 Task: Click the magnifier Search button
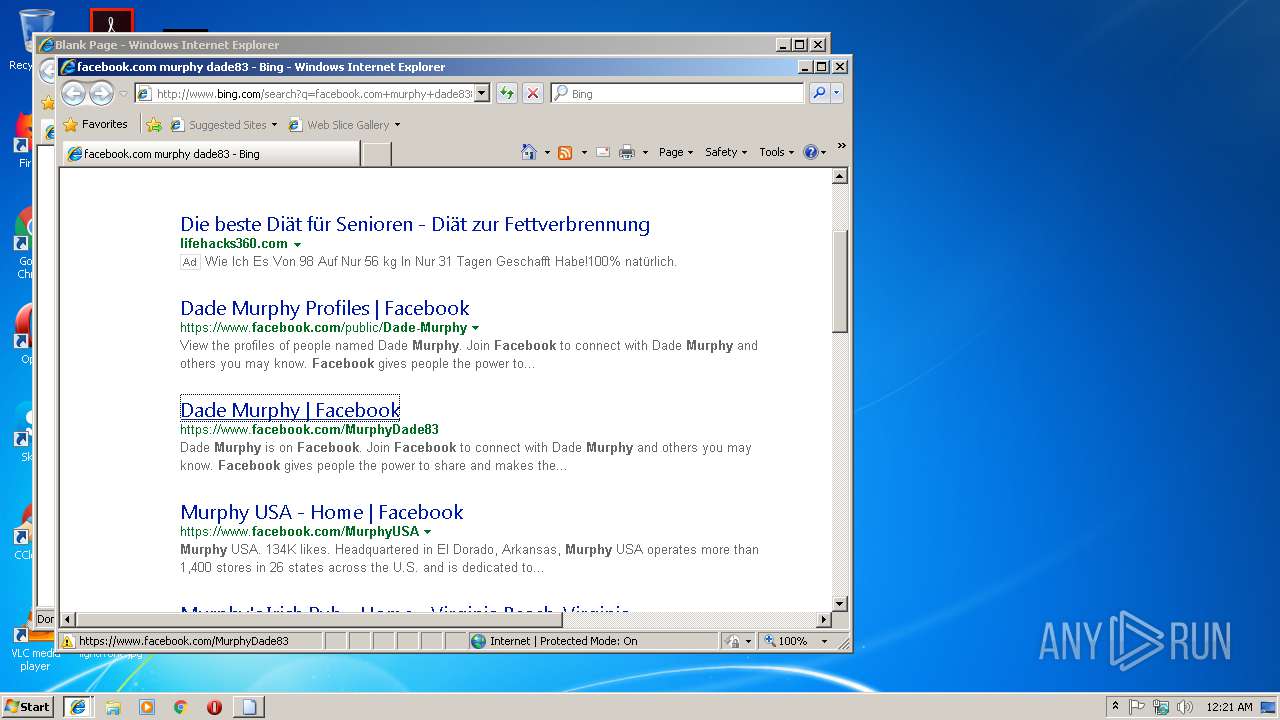[x=819, y=93]
